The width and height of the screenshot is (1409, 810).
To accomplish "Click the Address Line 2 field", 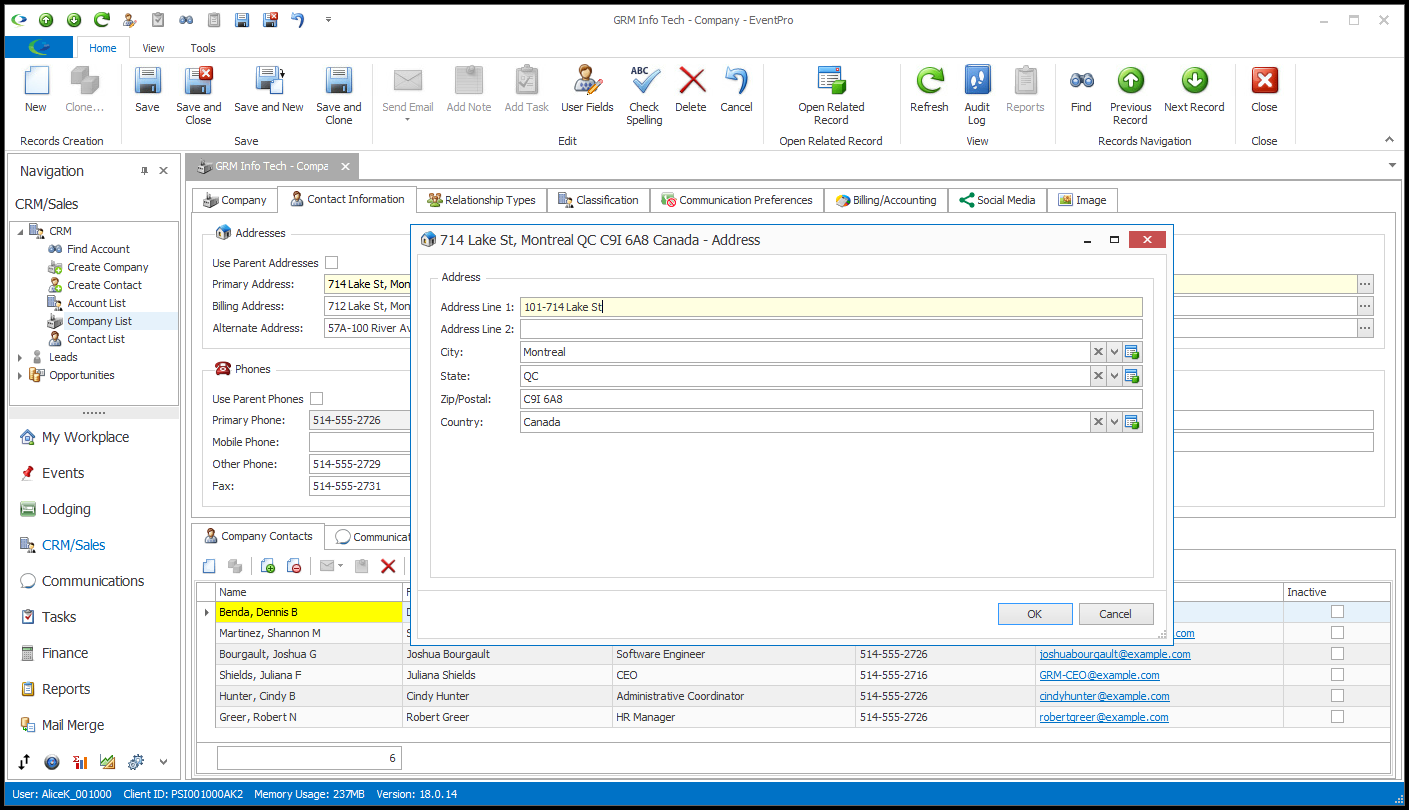I will (831, 329).
